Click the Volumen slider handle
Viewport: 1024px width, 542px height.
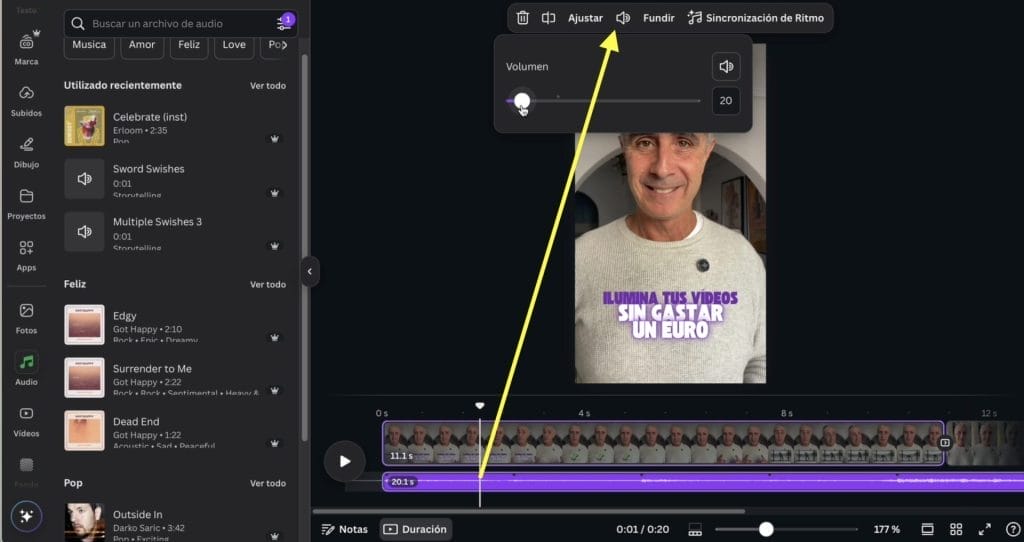[521, 100]
